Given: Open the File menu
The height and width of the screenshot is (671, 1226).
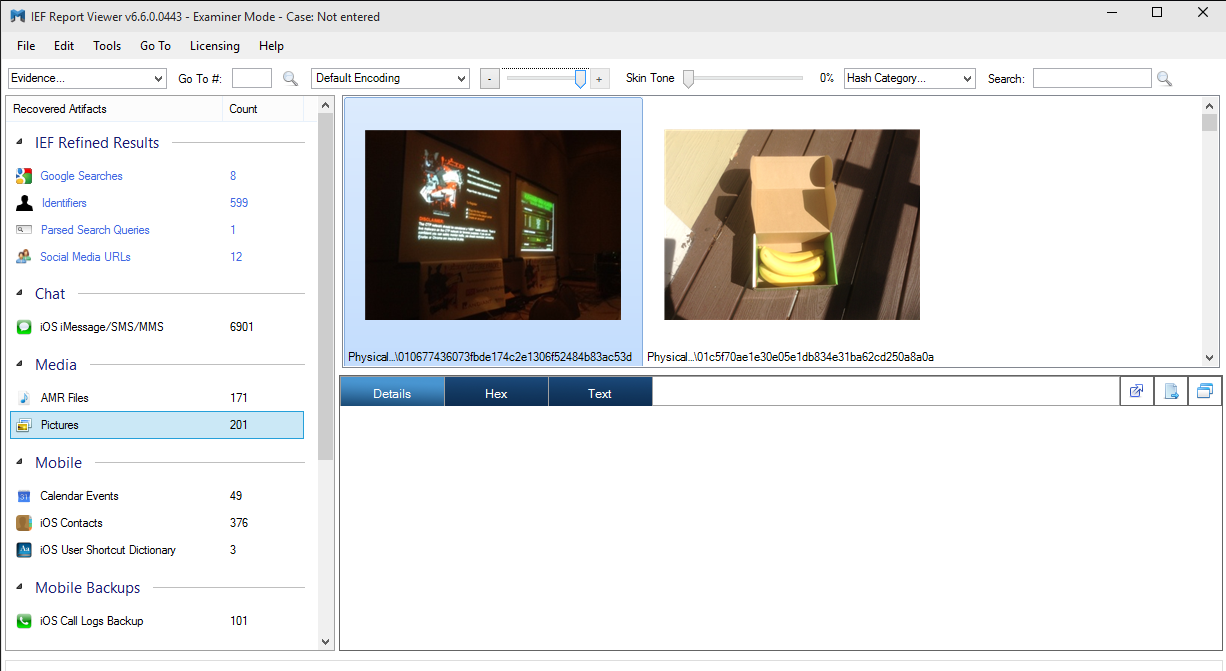Looking at the screenshot, I should point(26,46).
